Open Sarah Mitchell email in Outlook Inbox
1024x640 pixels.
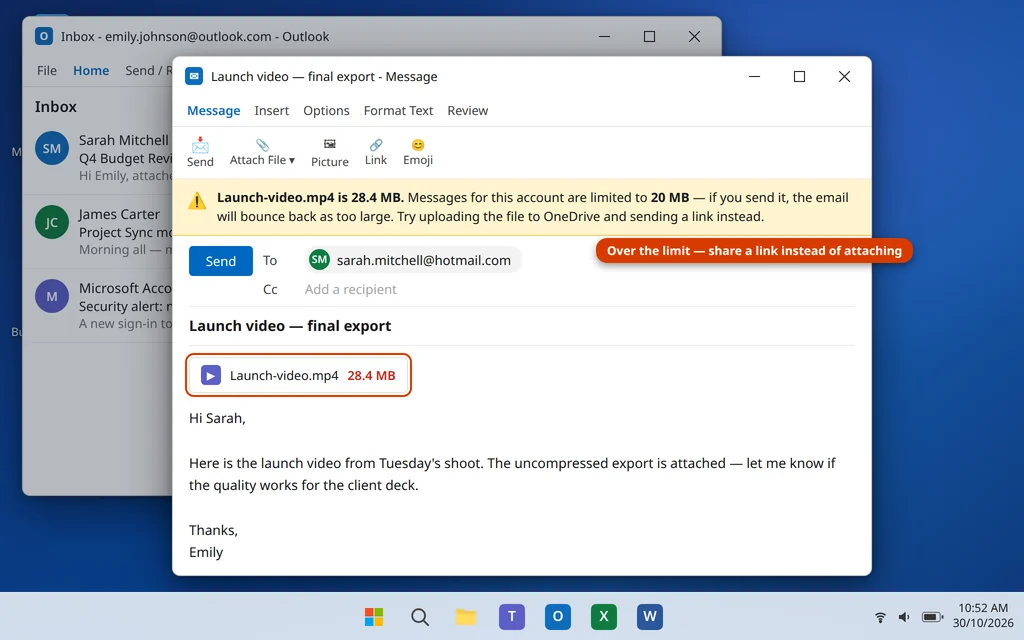click(98, 157)
